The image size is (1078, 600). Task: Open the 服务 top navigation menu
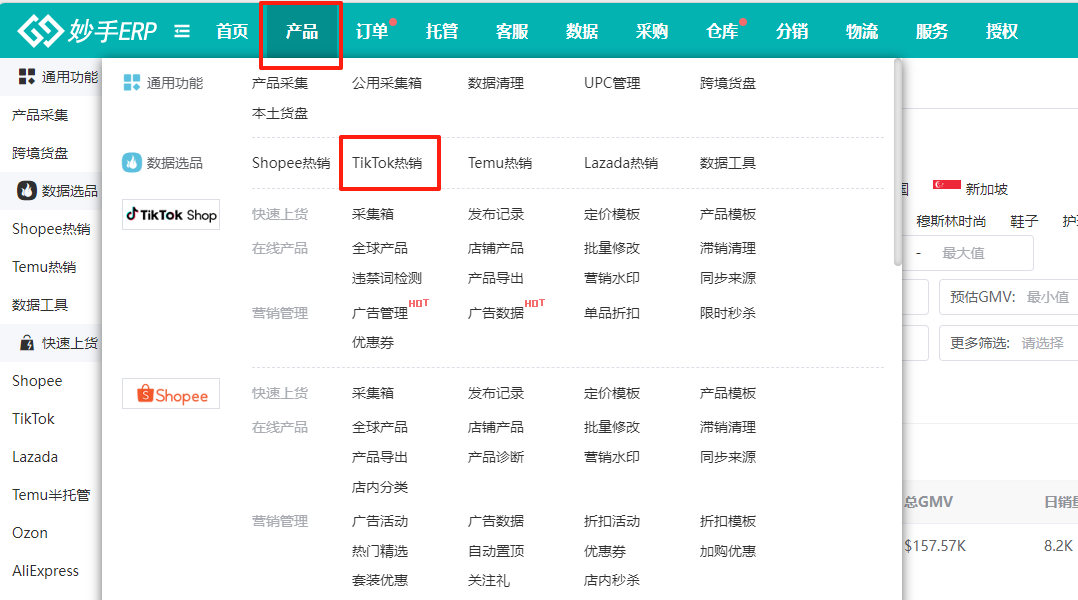932,31
